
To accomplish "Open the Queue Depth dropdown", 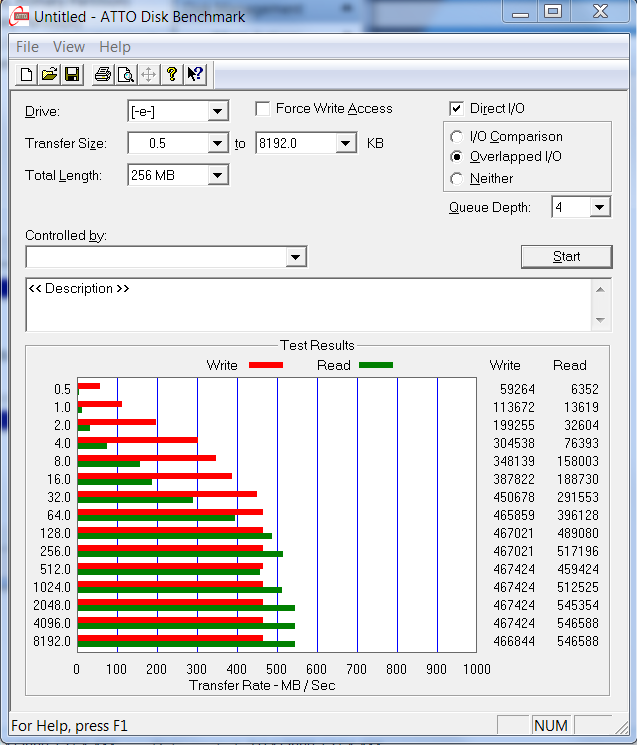I will 599,207.
